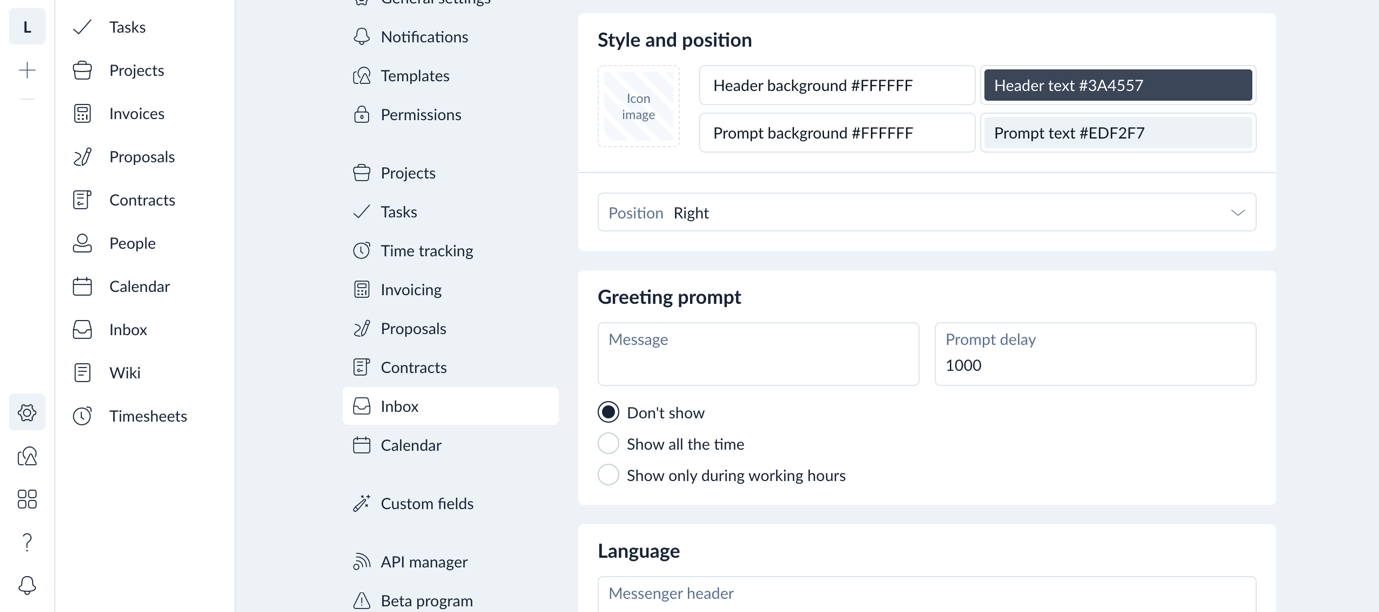Viewport: 1379px width, 612px height.
Task: Open the Position Right combo box
Action: tap(927, 213)
